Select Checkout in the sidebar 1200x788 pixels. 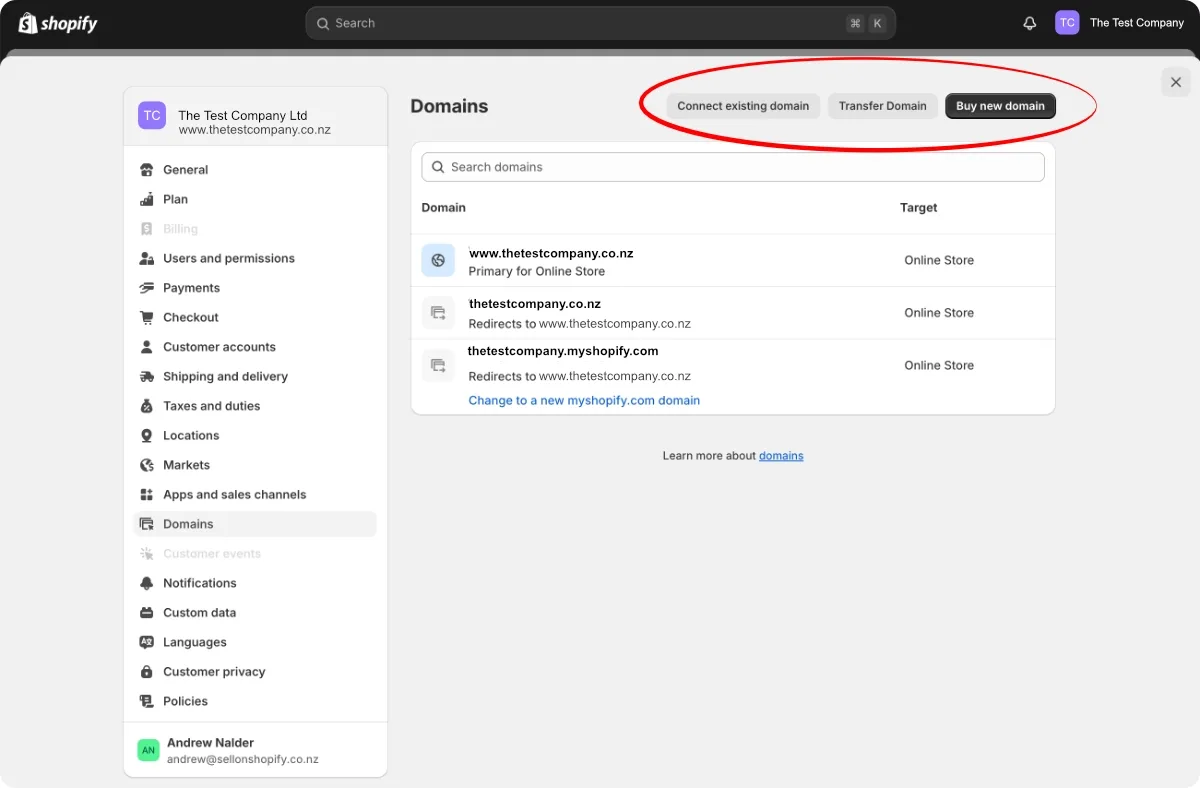[x=191, y=317]
